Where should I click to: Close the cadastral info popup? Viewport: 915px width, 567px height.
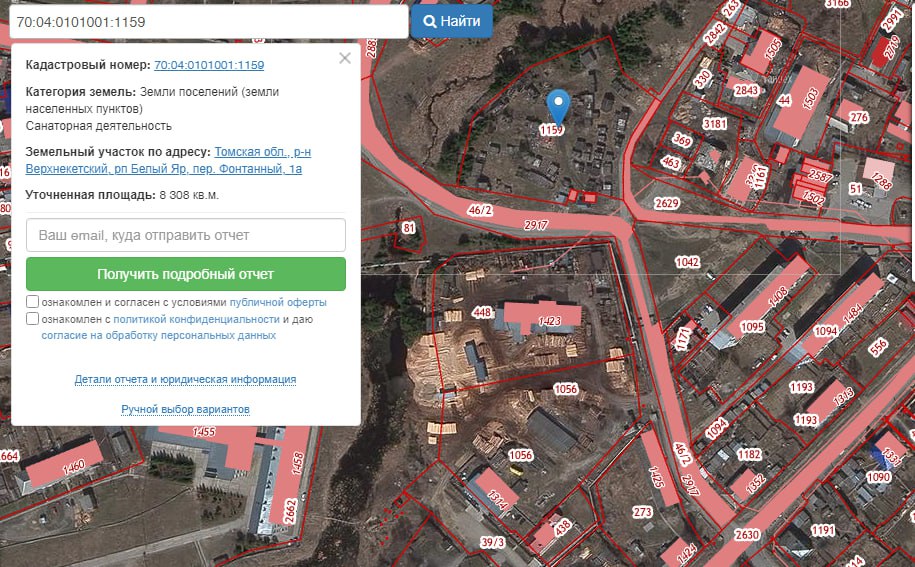pos(345,58)
